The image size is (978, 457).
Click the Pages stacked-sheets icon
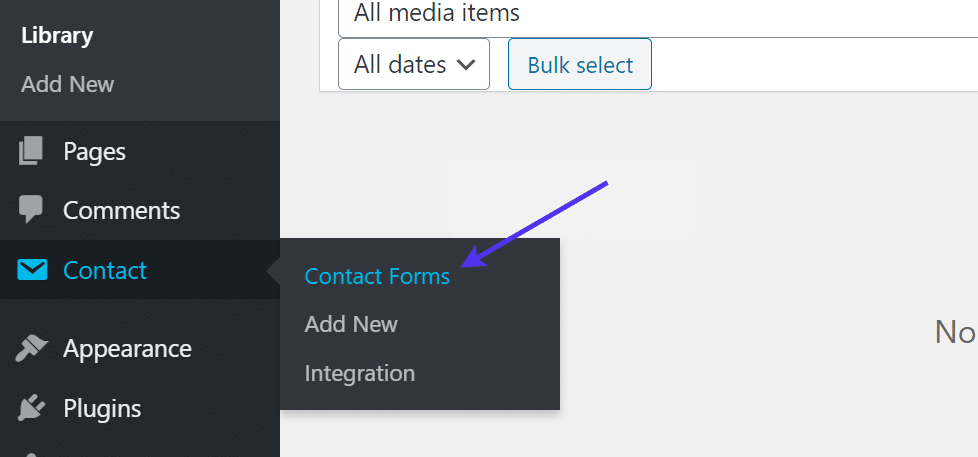tap(31, 151)
